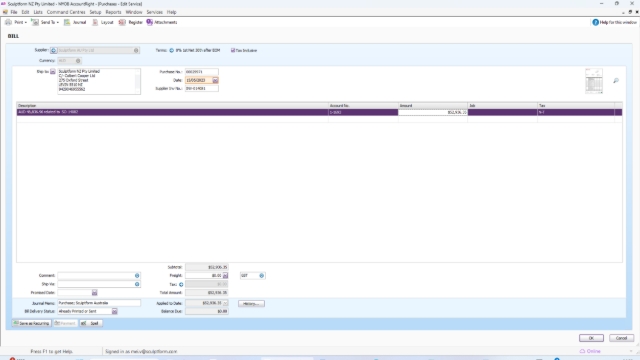
Task: Click the Layout toolbar button
Action: 103,22
